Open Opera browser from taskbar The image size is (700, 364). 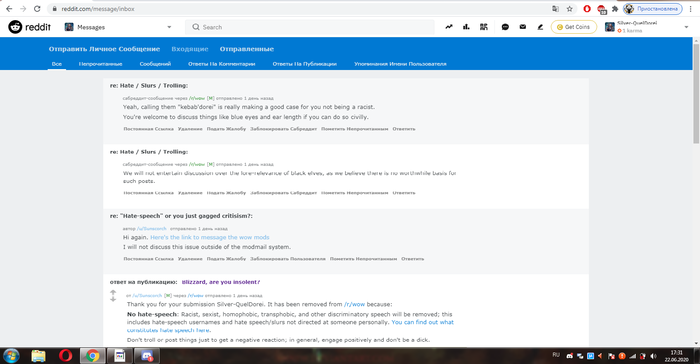pos(65,356)
